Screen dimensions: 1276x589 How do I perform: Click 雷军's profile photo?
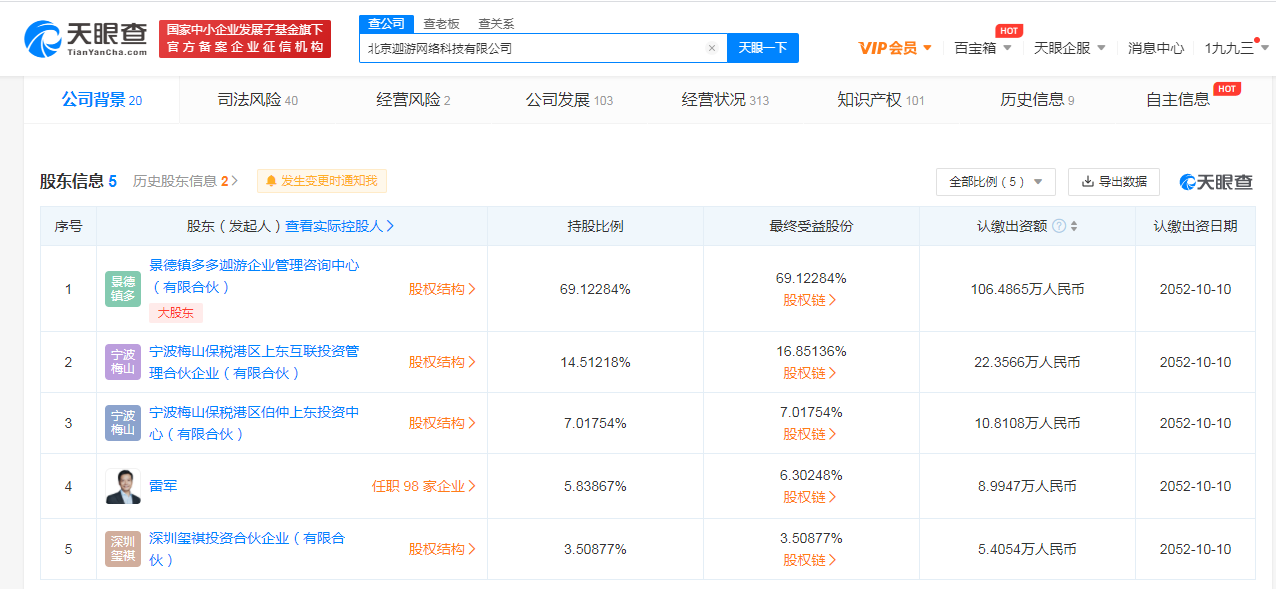click(123, 486)
